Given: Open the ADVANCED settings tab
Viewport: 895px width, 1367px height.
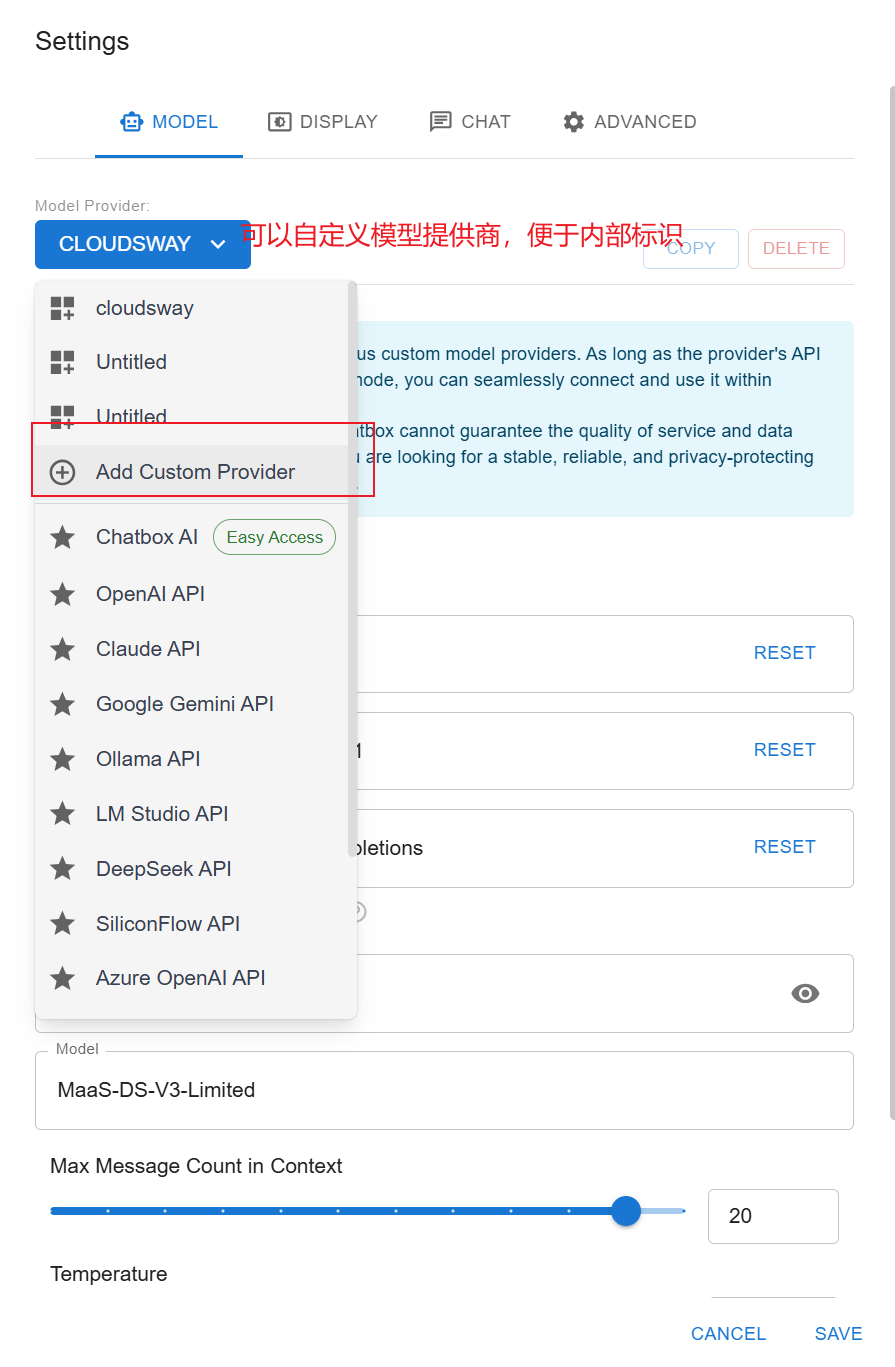Looking at the screenshot, I should [630, 122].
